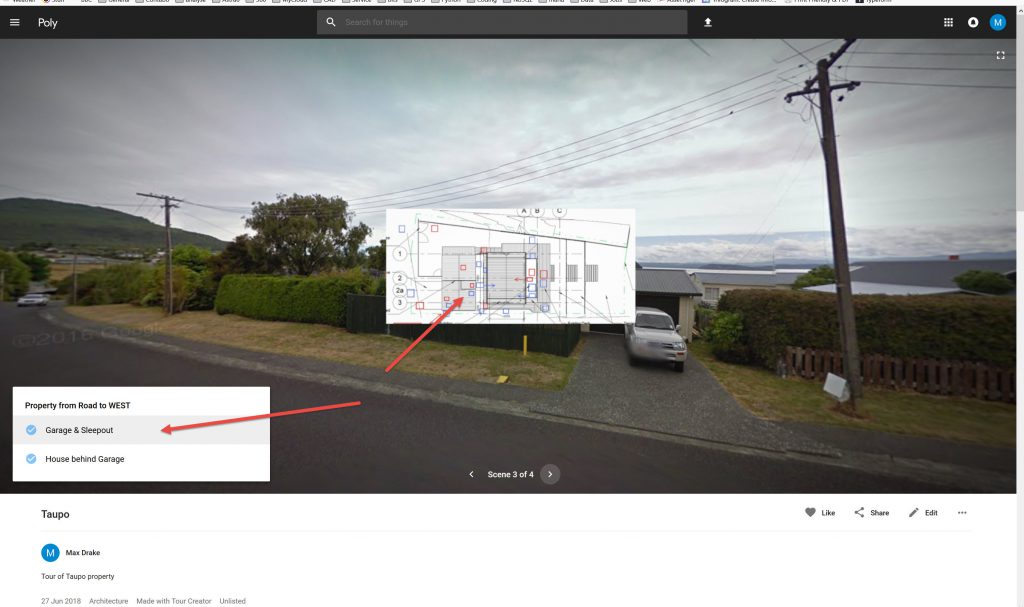This screenshot has height=607, width=1024.
Task: Open the notifications bell icon
Action: point(973,22)
